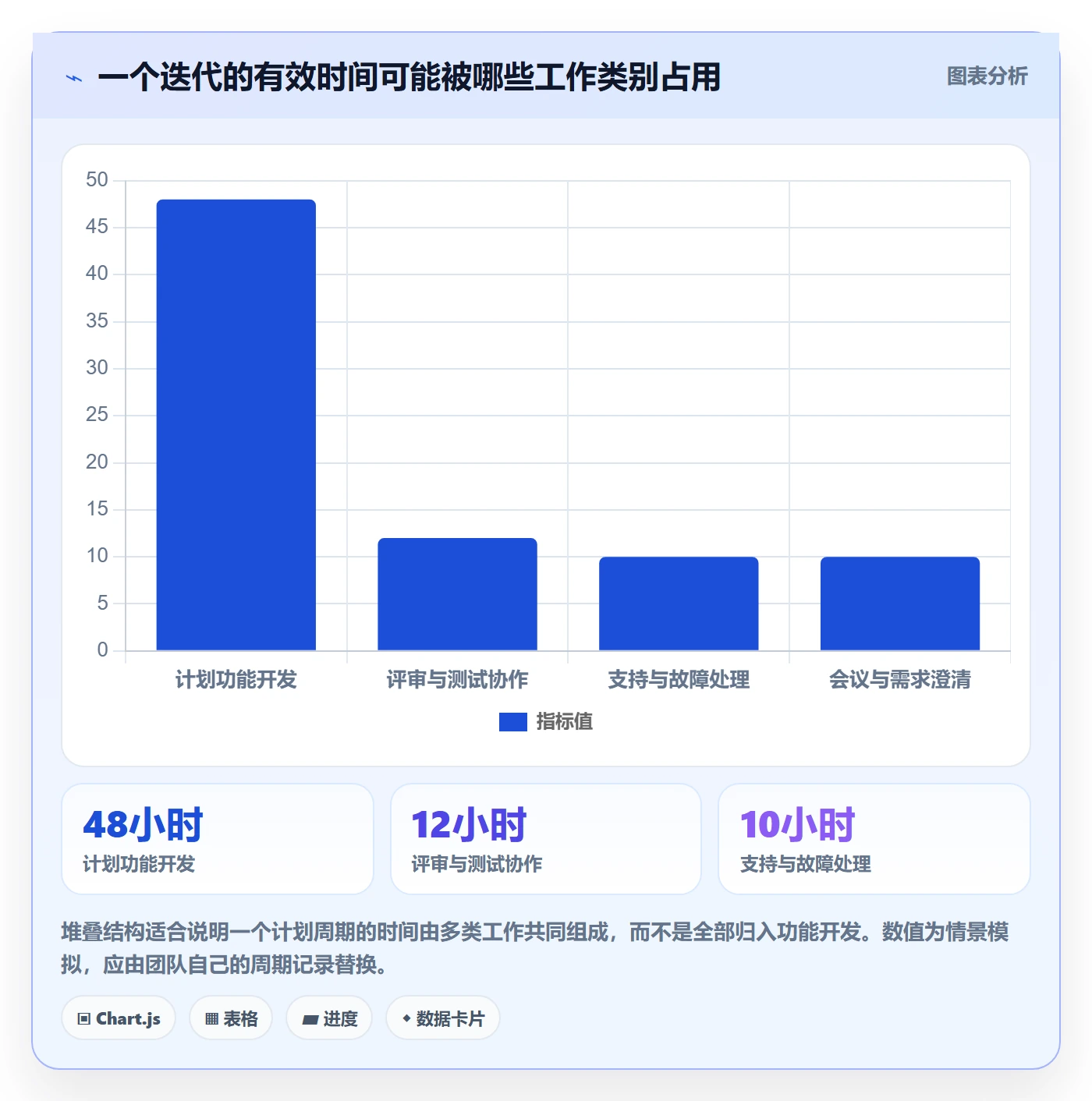
Task: Click the diamond icon in 数据卡片 chip
Action: [406, 1018]
